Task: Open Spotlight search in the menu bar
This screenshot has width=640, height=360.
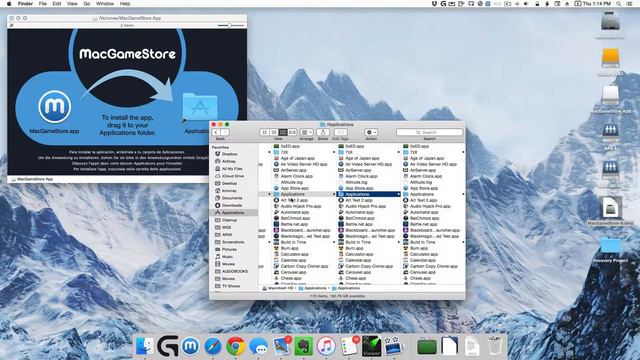Action: pyautogui.click(x=619, y=4)
